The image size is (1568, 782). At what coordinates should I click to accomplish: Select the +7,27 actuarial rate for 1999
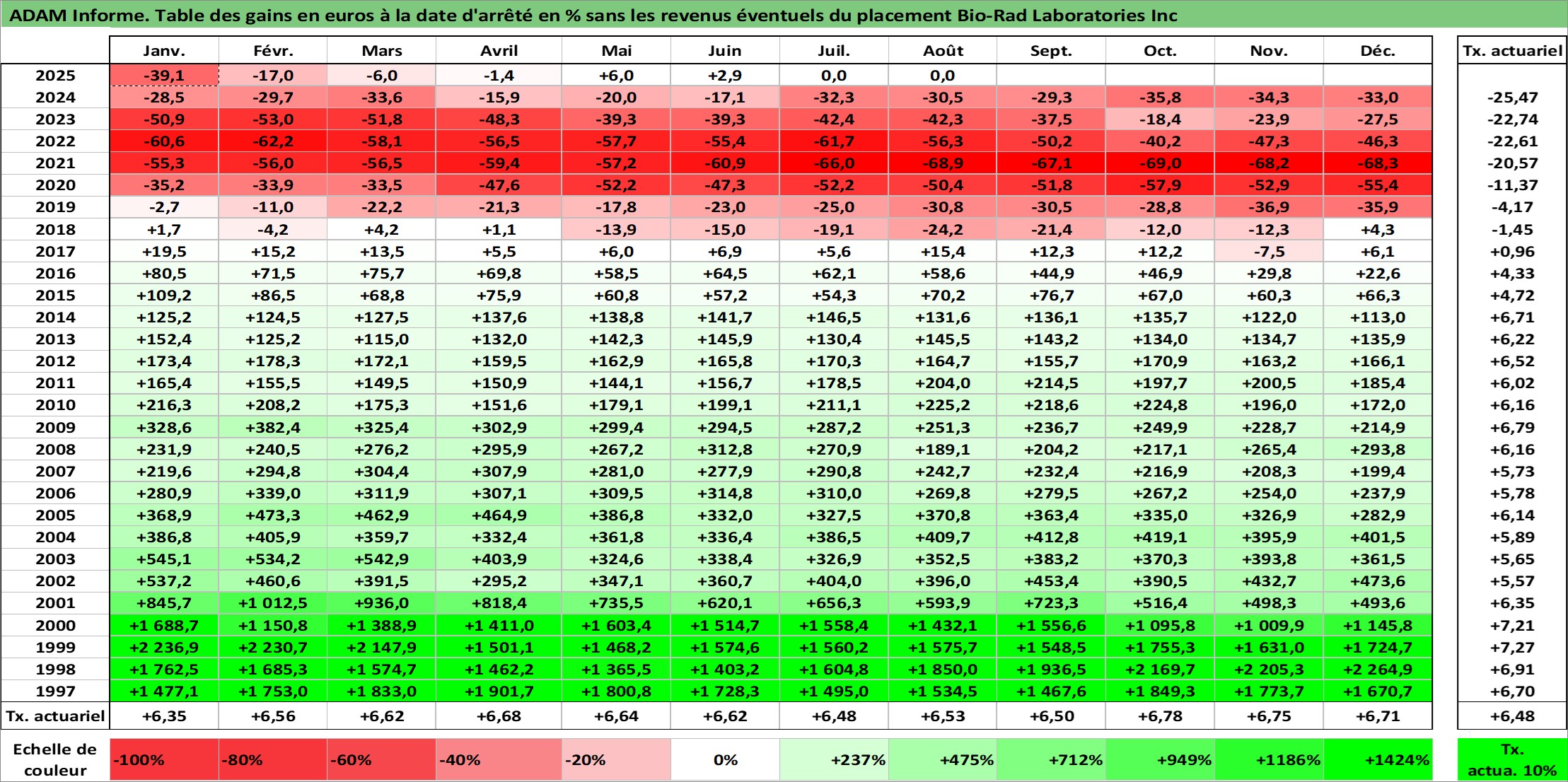point(1512,648)
